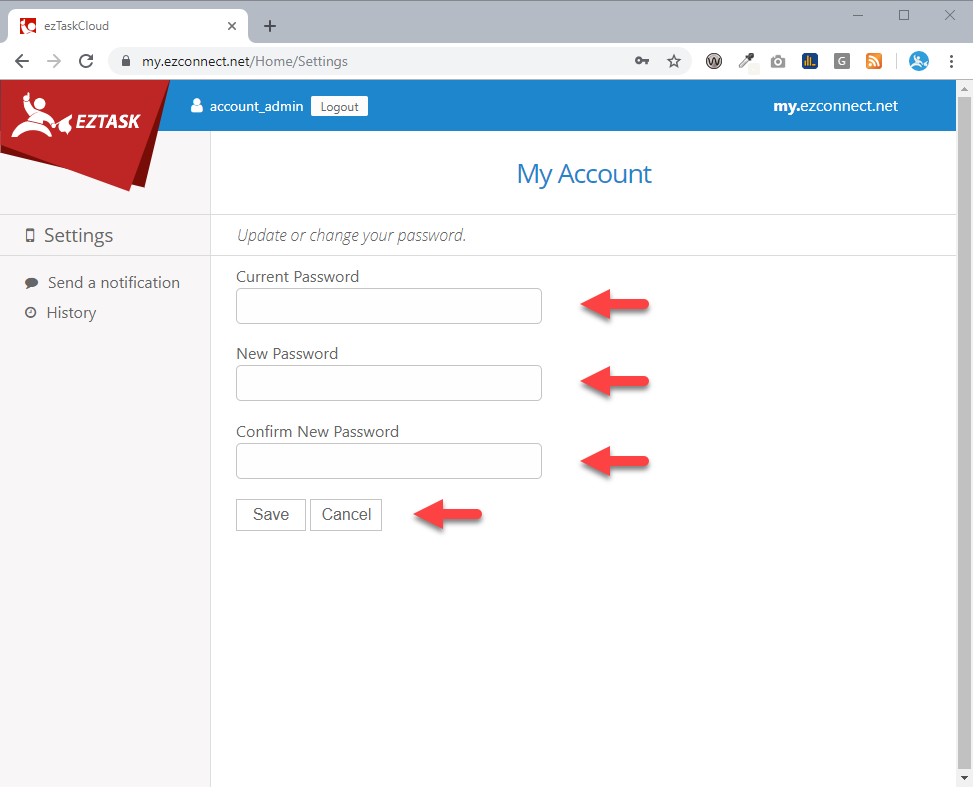
Task: Open History in the sidebar
Action: click(71, 313)
